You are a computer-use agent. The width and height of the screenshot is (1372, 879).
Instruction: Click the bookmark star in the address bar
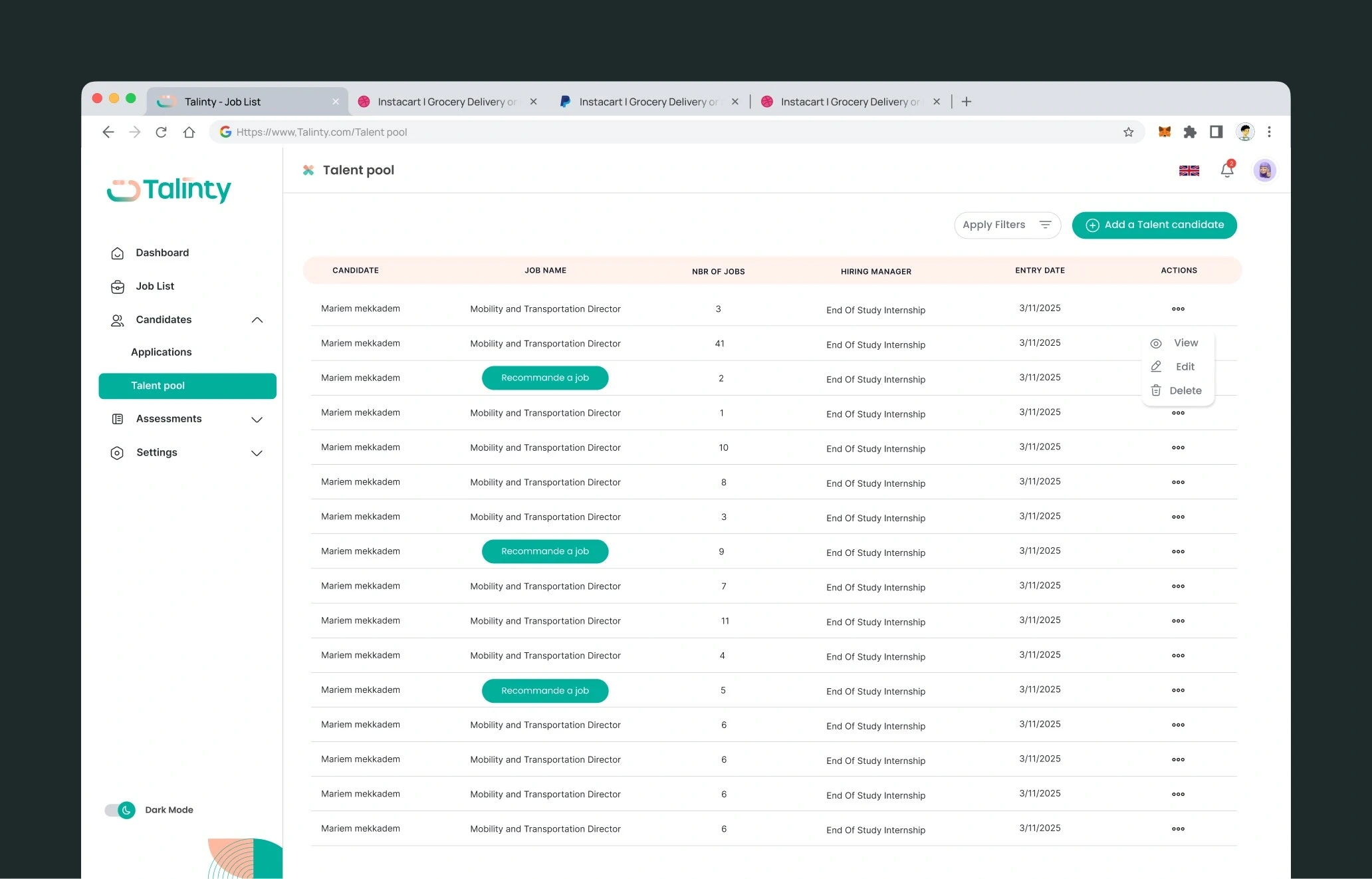1128,132
